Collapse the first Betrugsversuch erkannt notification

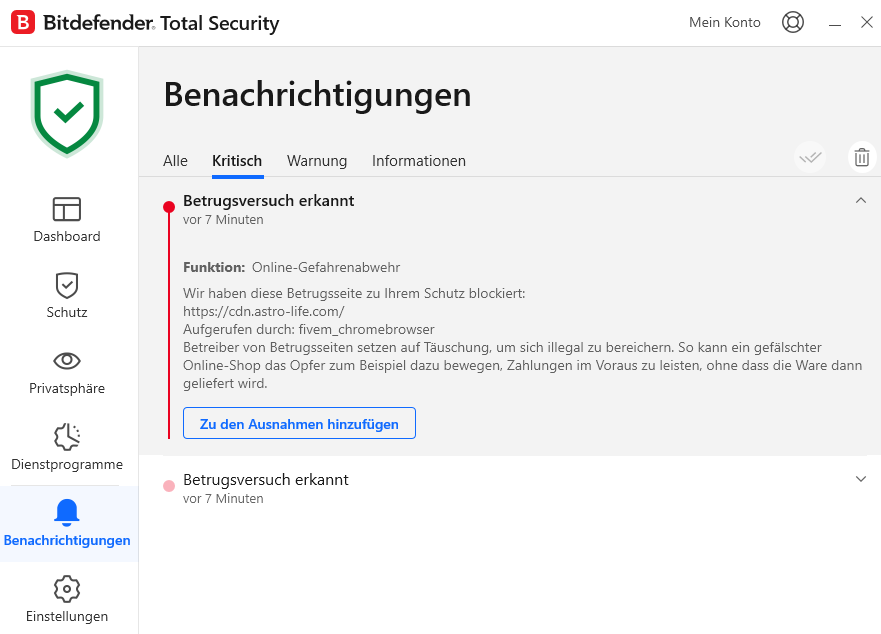pos(861,200)
